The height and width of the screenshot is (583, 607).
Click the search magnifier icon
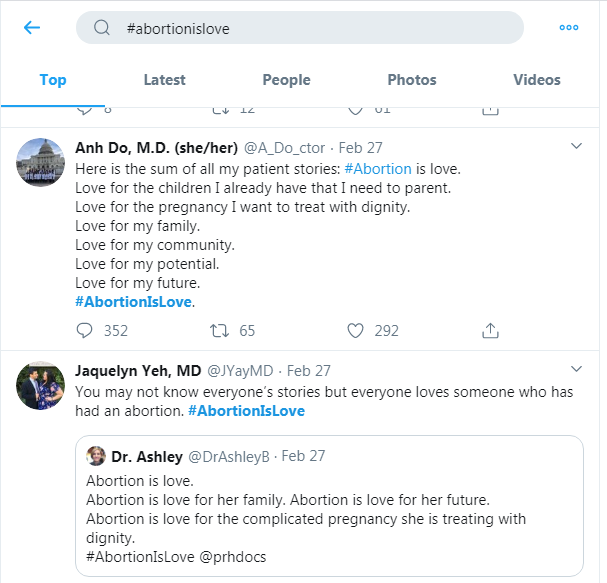(x=102, y=28)
